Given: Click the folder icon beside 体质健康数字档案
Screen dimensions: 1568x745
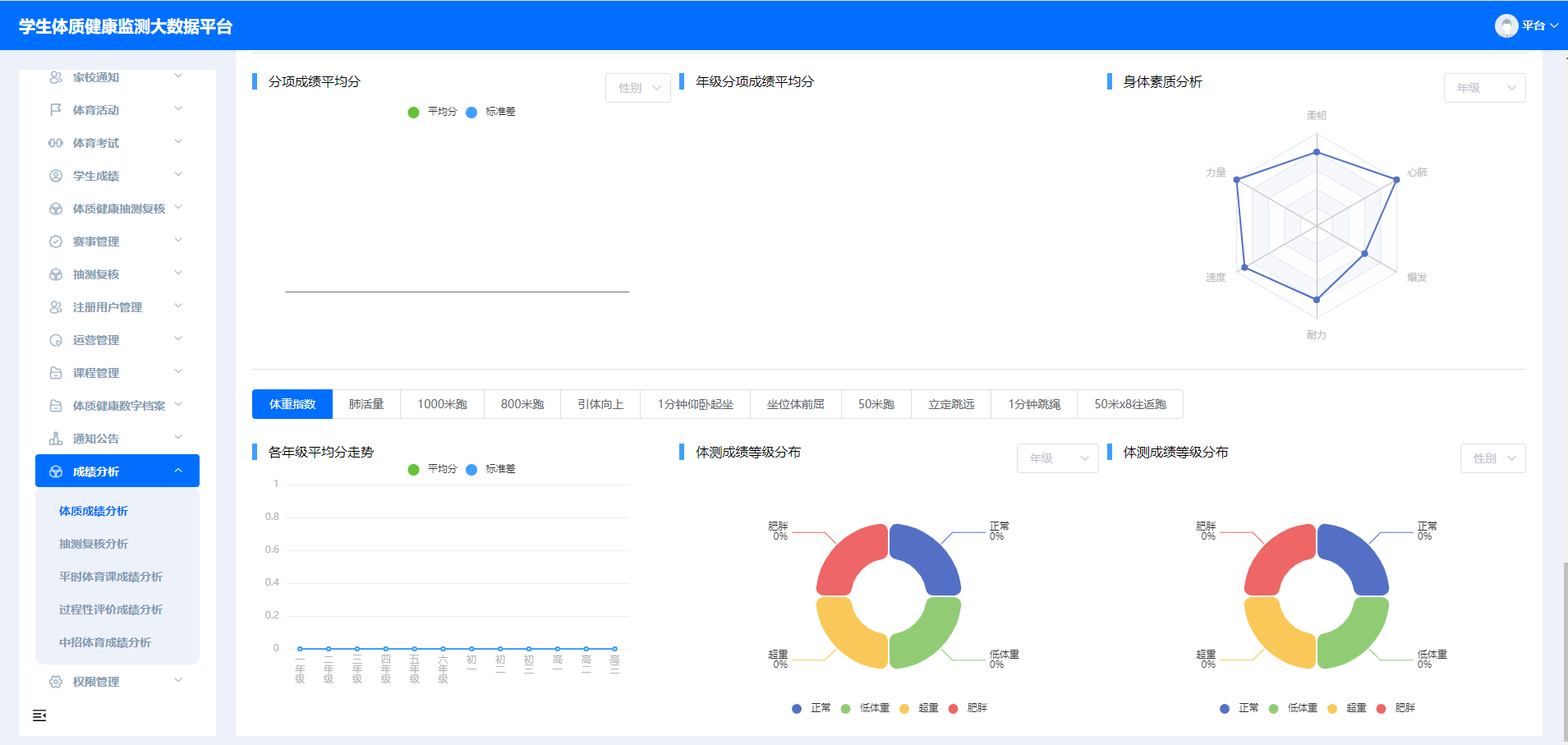Looking at the screenshot, I should pos(56,406).
